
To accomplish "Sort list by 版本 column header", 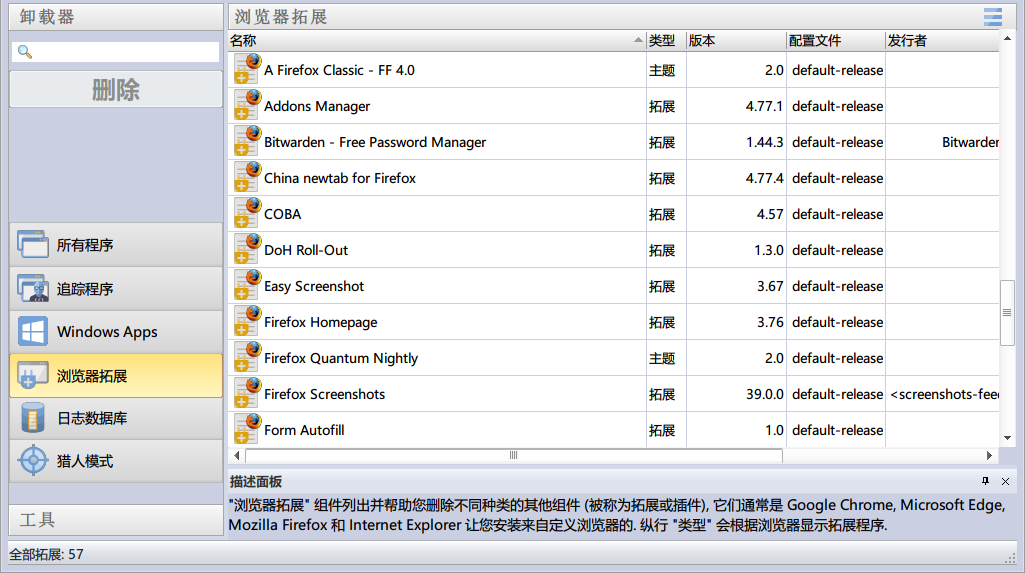I will [736, 41].
